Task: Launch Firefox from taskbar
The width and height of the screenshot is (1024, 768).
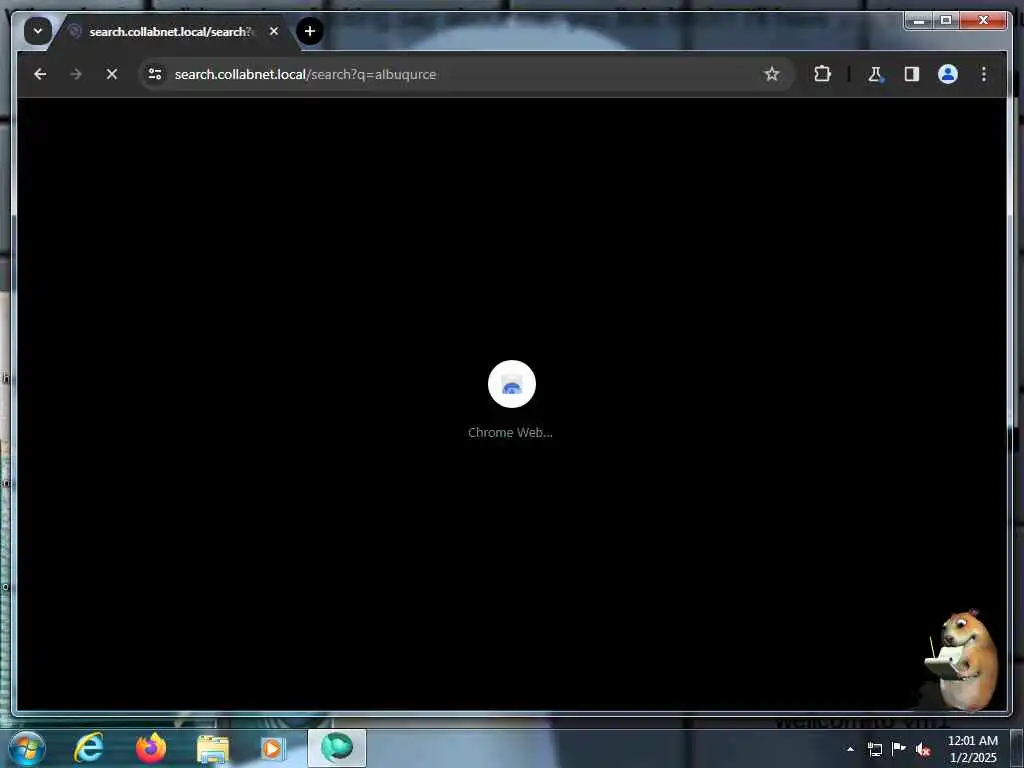Action: pyautogui.click(x=151, y=748)
